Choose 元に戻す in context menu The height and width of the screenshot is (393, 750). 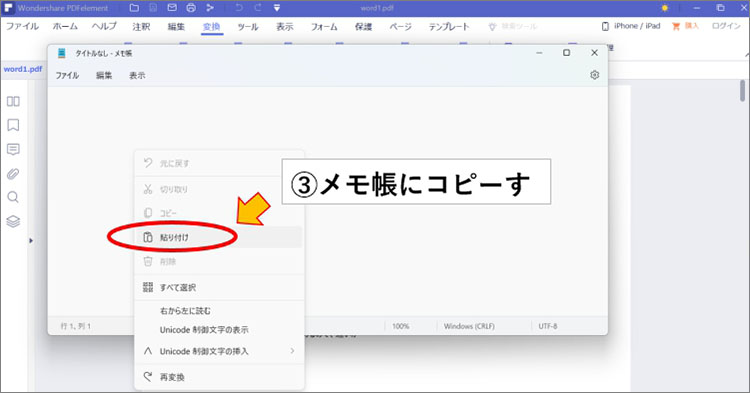(x=219, y=164)
